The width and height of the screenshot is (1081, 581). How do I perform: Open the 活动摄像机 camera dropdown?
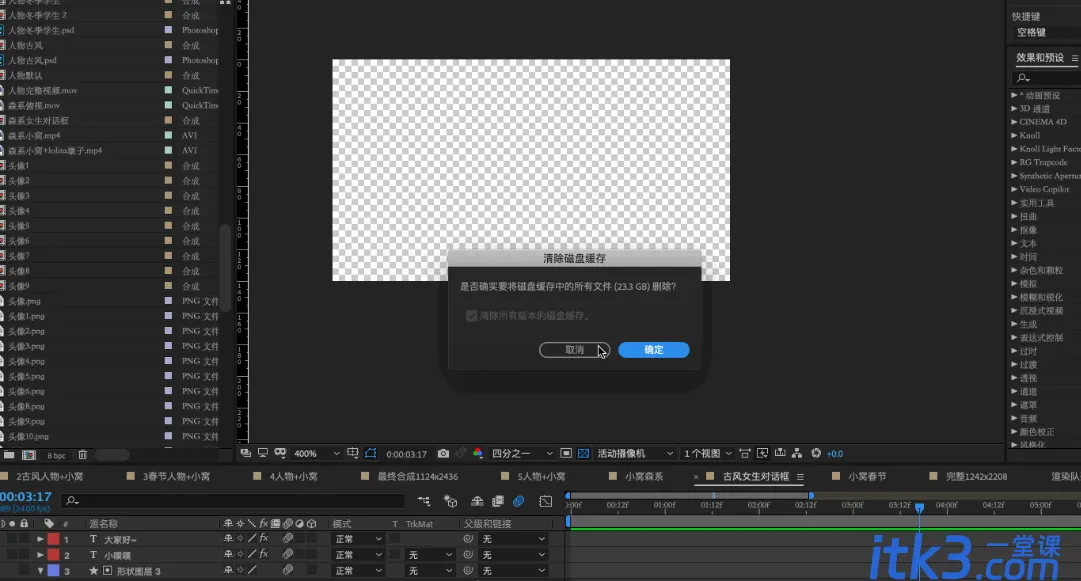(x=635, y=453)
